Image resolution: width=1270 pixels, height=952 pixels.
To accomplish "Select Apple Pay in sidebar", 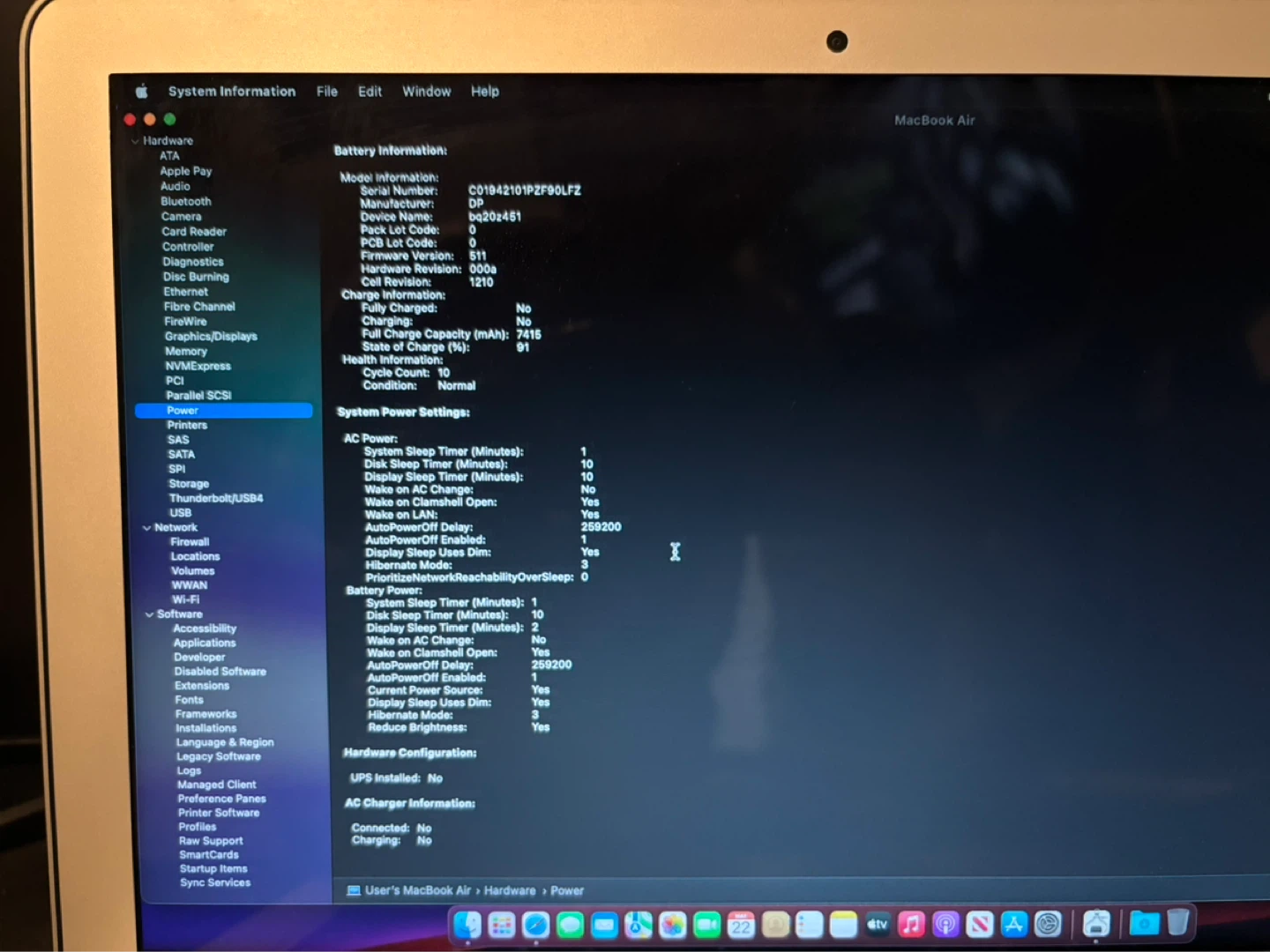I will [x=186, y=171].
